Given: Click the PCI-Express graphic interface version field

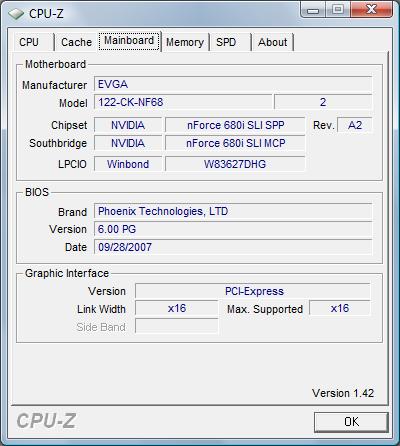Looking at the screenshot, I should pyautogui.click(x=253, y=291).
